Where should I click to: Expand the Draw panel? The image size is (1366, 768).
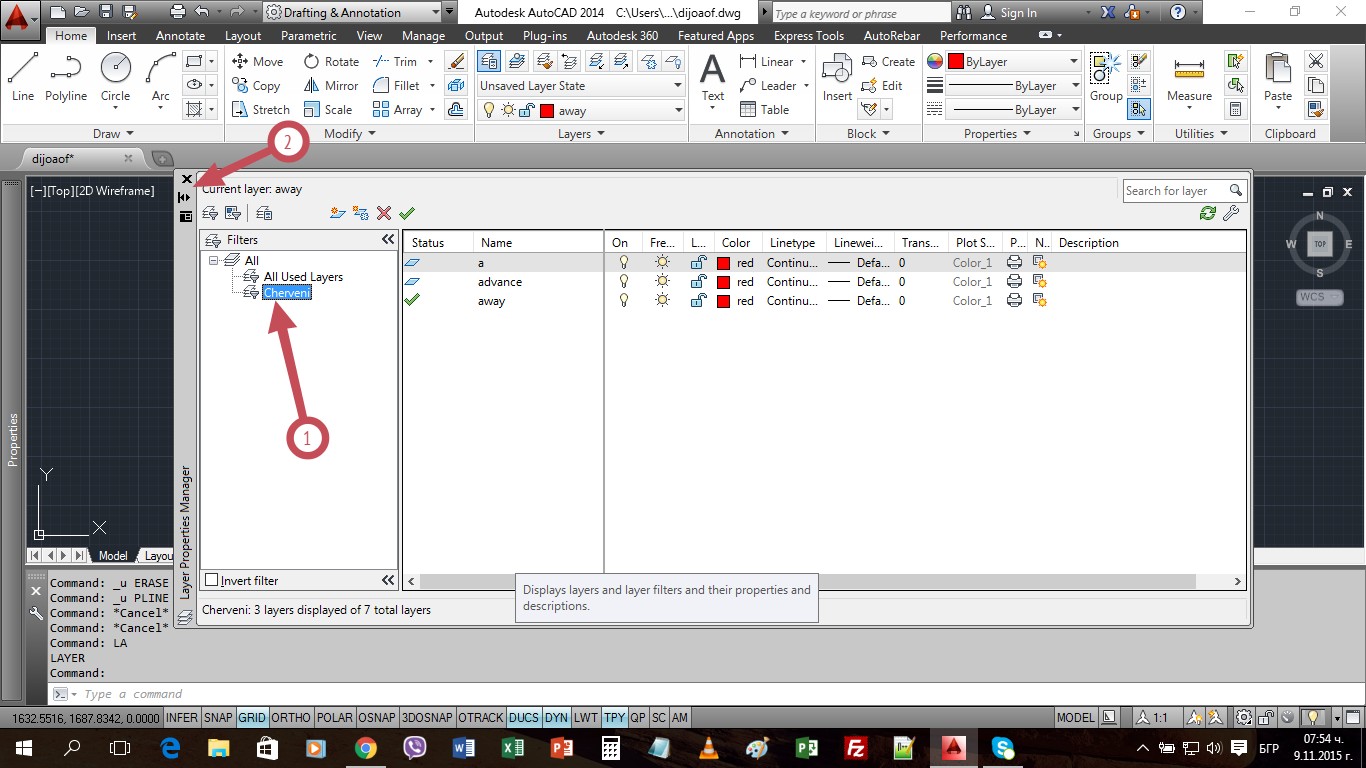[113, 133]
